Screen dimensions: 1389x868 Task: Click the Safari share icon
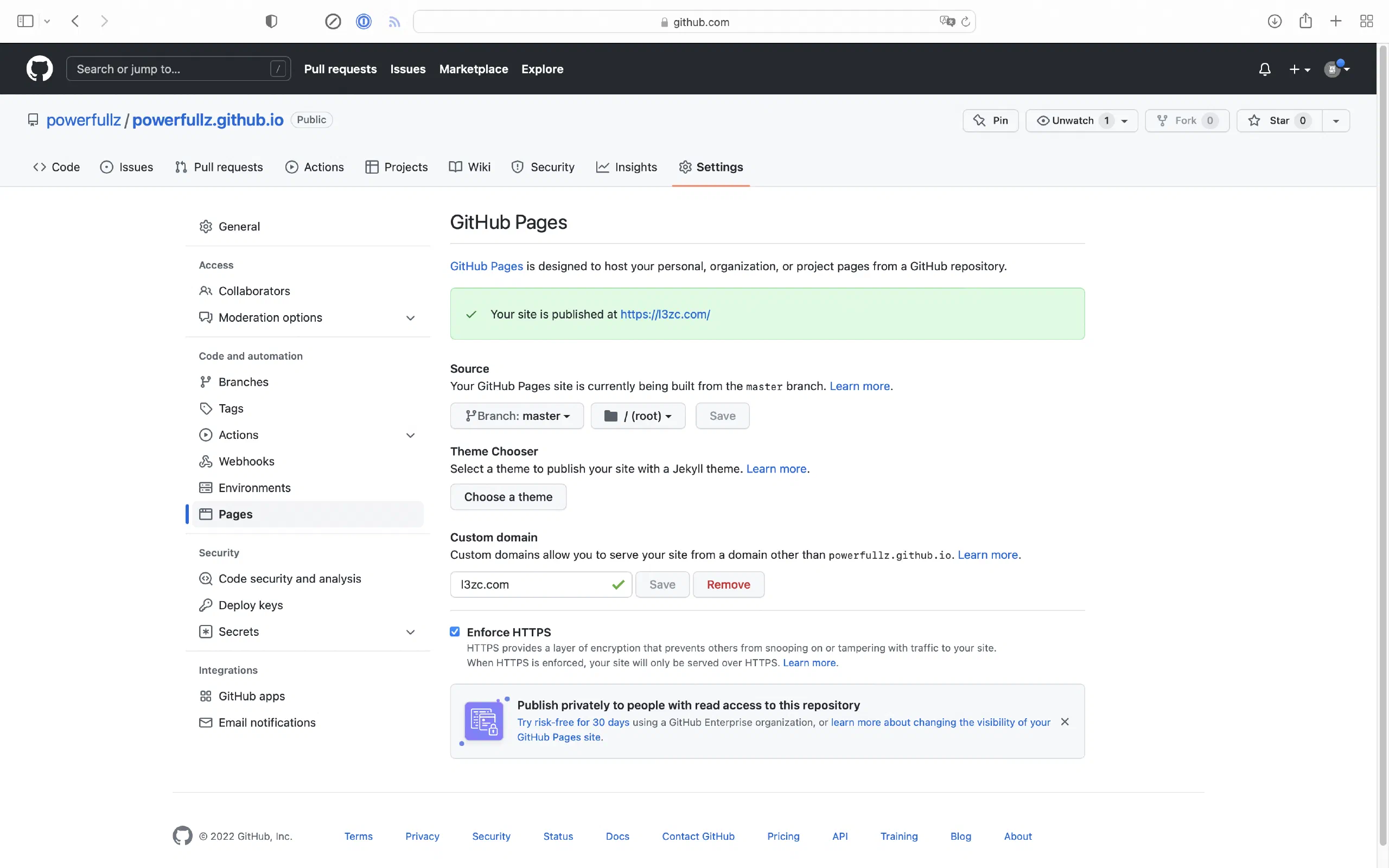click(x=1305, y=21)
